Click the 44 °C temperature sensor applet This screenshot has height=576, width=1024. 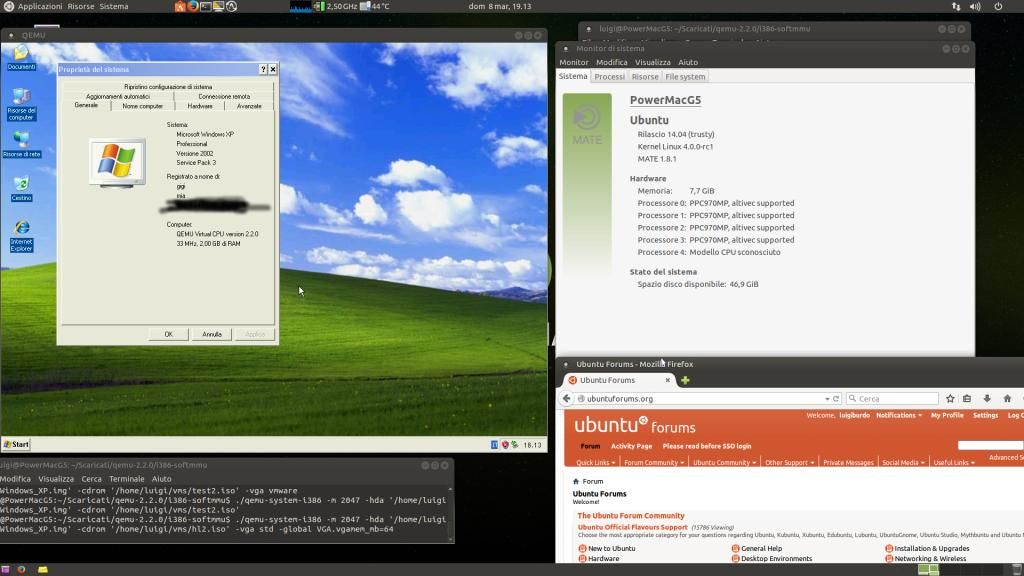(x=375, y=7)
